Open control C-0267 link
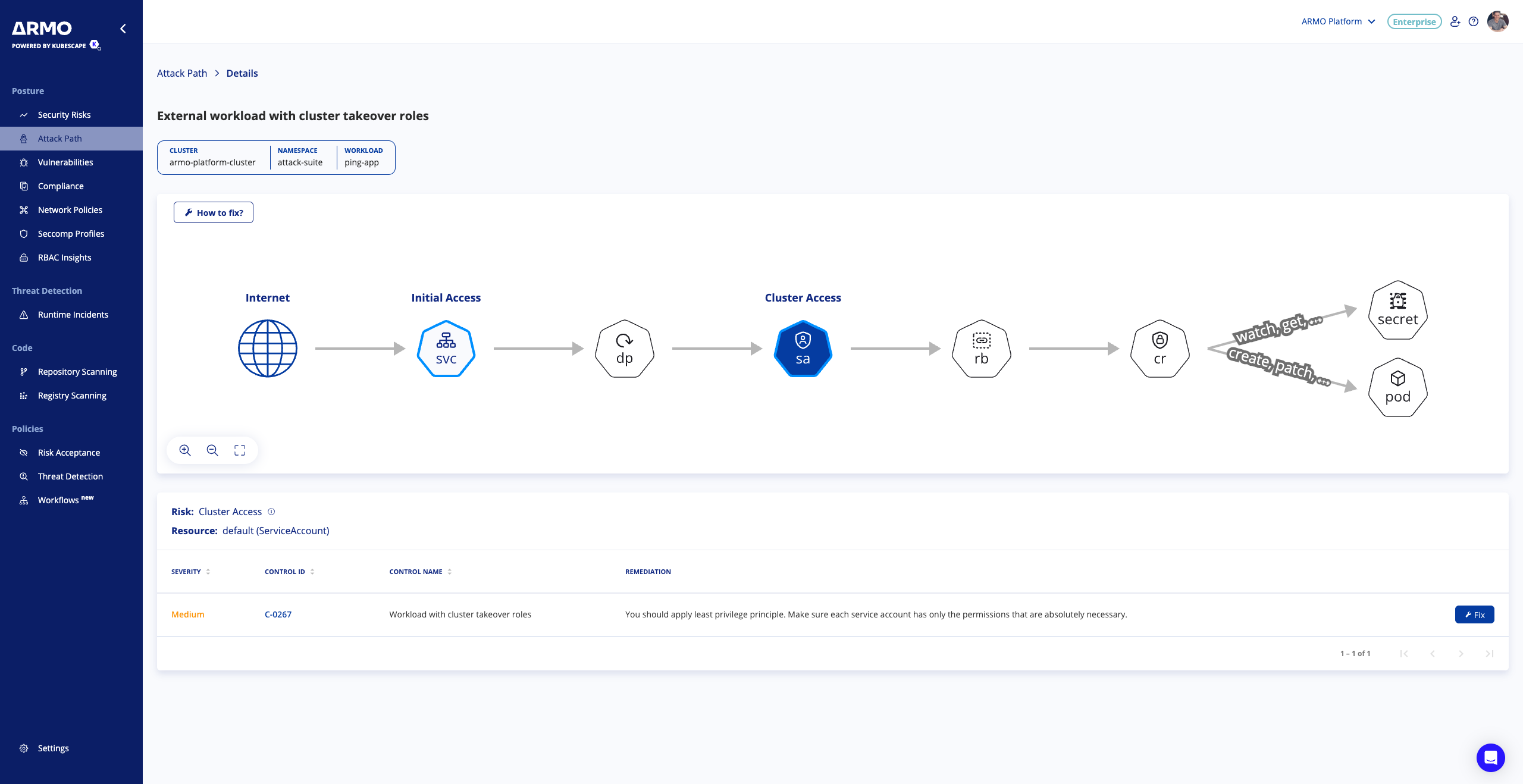This screenshot has height=784, width=1523. [278, 614]
